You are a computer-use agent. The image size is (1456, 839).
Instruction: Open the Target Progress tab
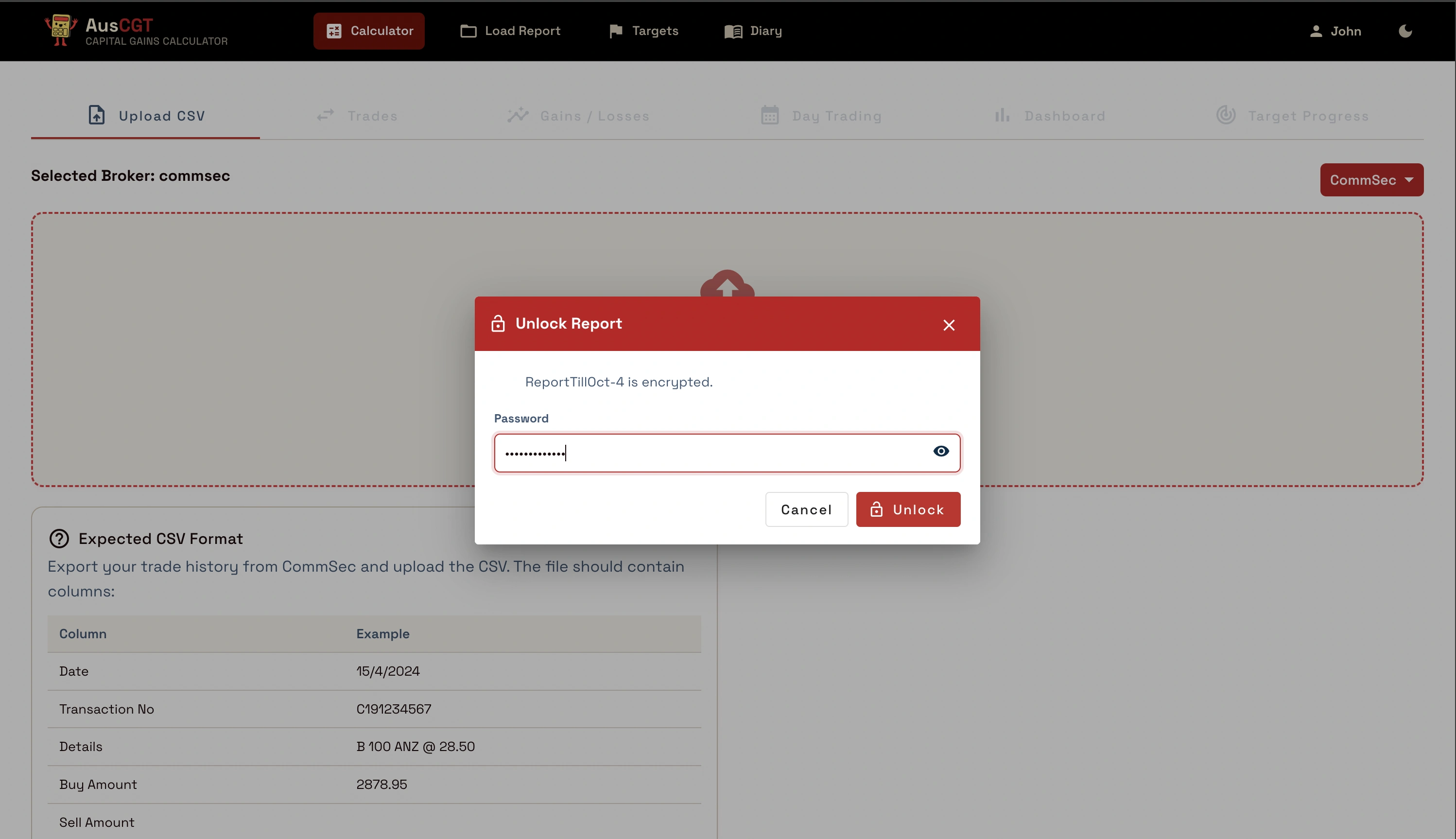coord(1292,116)
